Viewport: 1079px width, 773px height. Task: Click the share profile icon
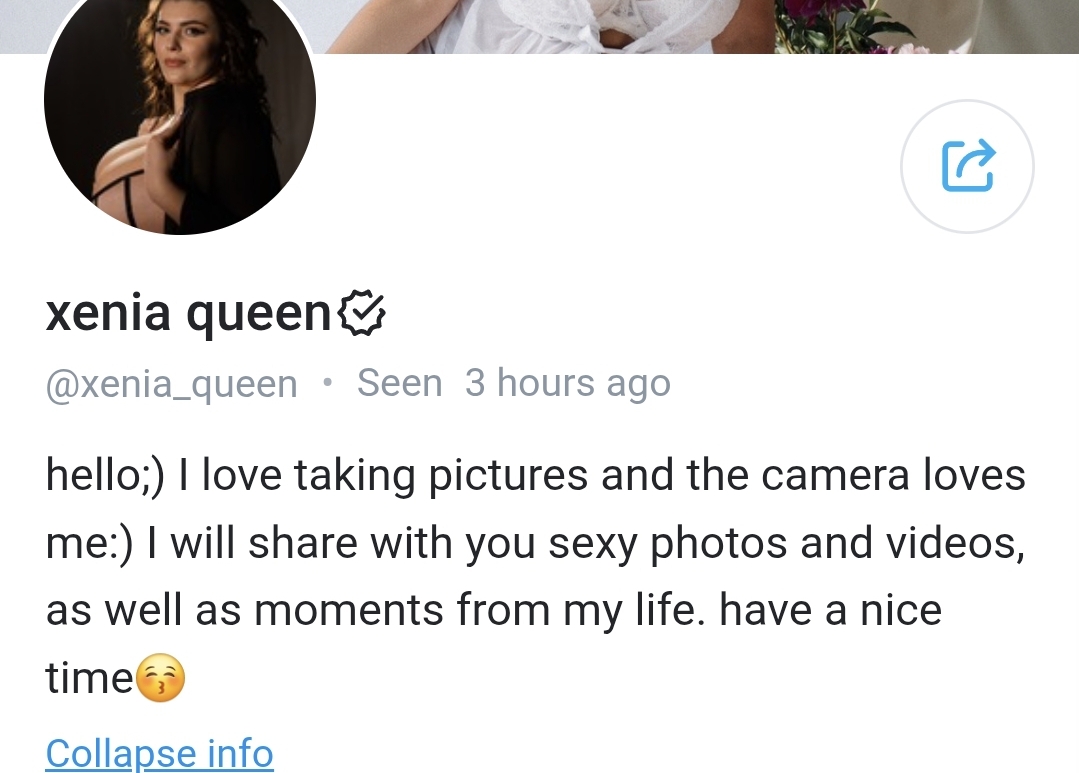pyautogui.click(x=967, y=166)
